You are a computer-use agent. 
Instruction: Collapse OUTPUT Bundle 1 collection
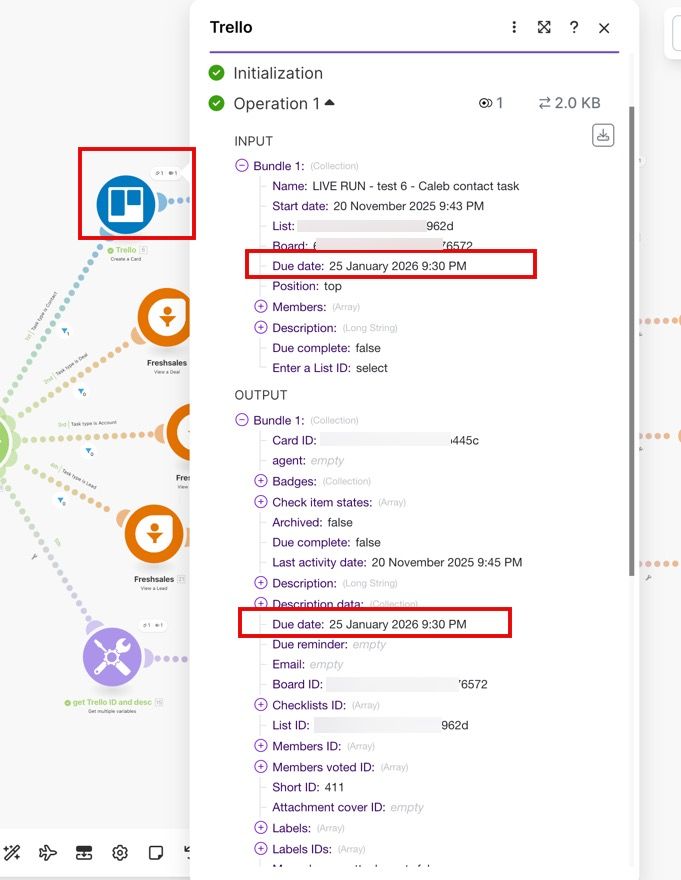(241, 420)
